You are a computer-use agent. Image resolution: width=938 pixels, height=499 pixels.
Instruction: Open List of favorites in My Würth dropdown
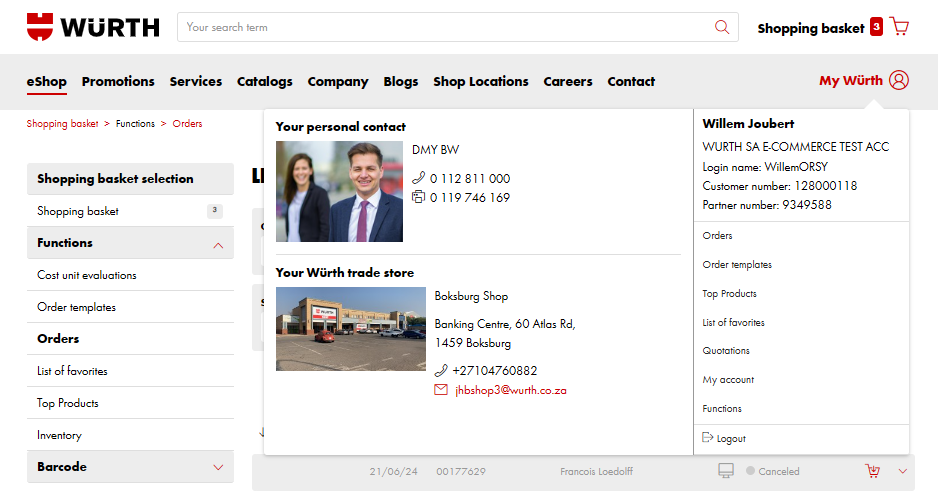tap(733, 322)
